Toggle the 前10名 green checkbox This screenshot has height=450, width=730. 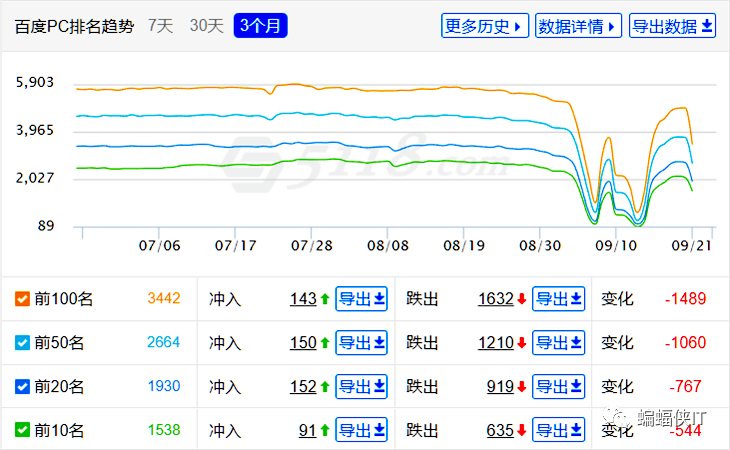[x=22, y=430]
